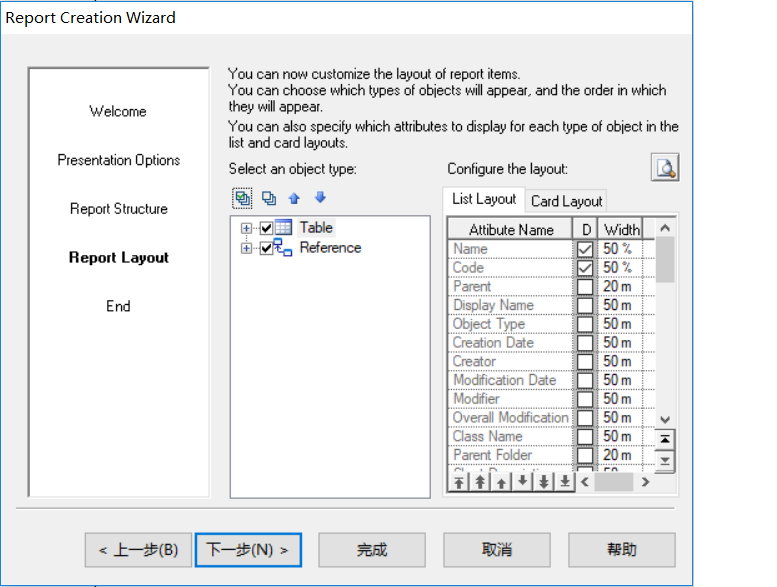This screenshot has width=777, height=587.
Task: Move attribute to bottom of list
Action: [x=564, y=482]
